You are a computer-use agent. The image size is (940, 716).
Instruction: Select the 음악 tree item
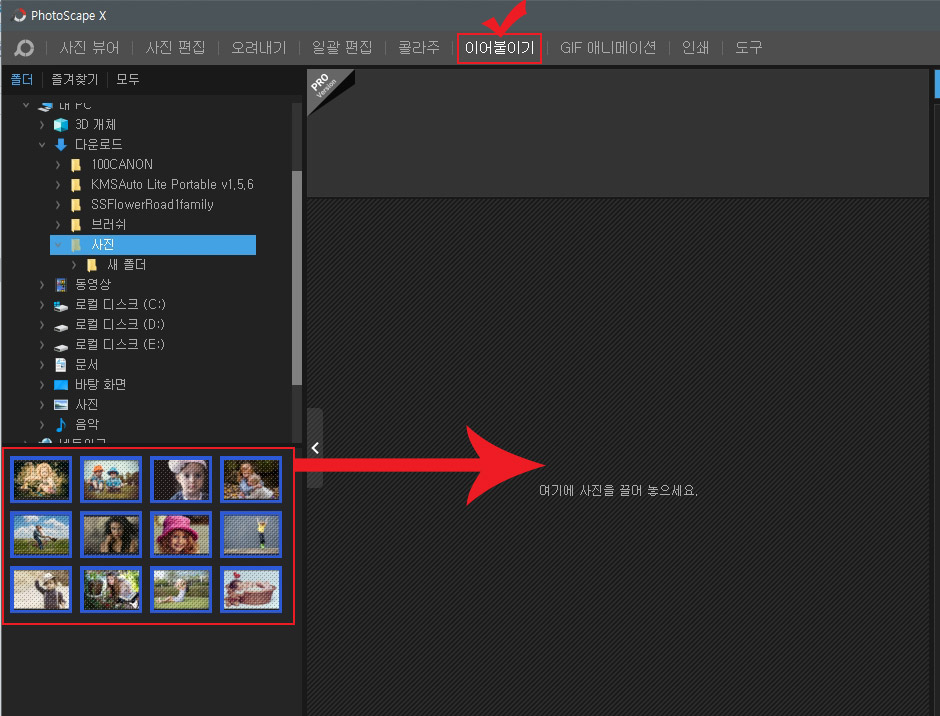(x=87, y=425)
